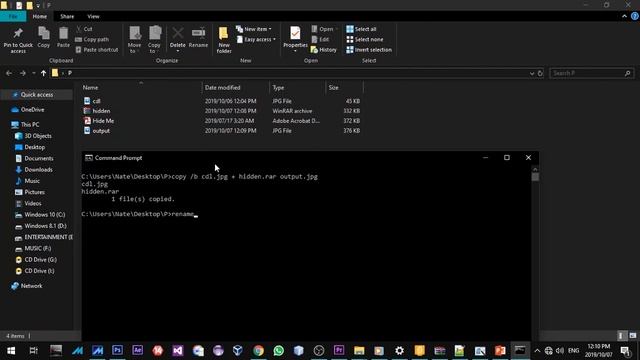Open Music folder in sidebar
640x360 pixels.
tap(32, 181)
